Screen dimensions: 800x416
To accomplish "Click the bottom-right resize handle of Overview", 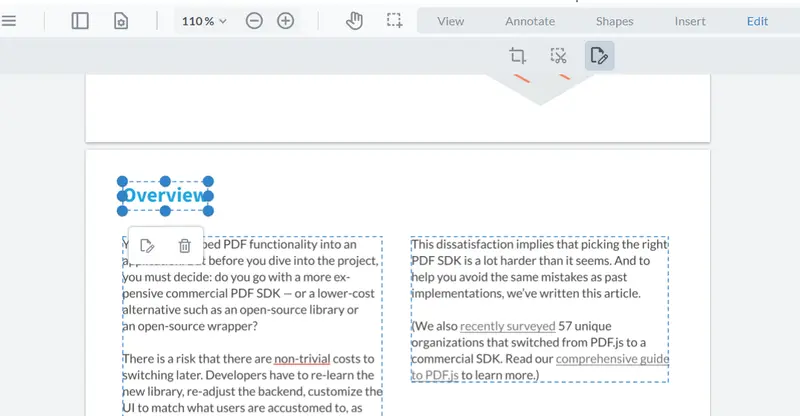I will point(208,211).
